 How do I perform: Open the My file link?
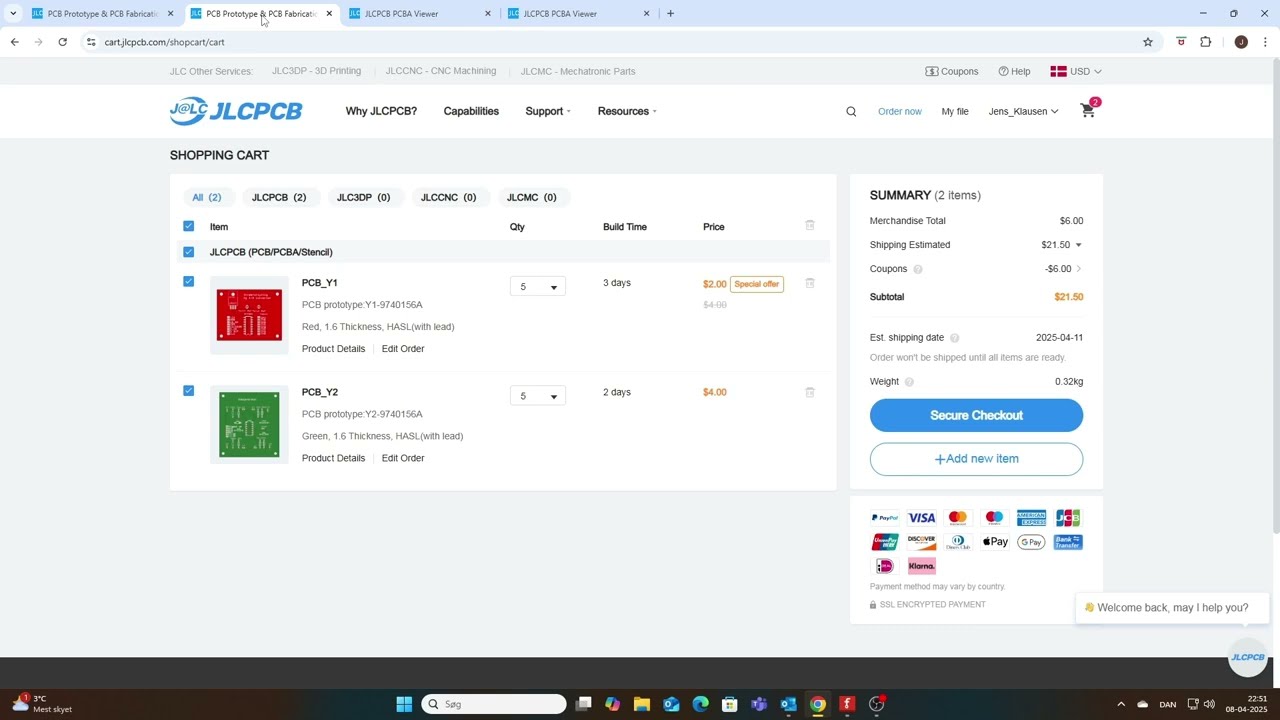[x=955, y=111]
